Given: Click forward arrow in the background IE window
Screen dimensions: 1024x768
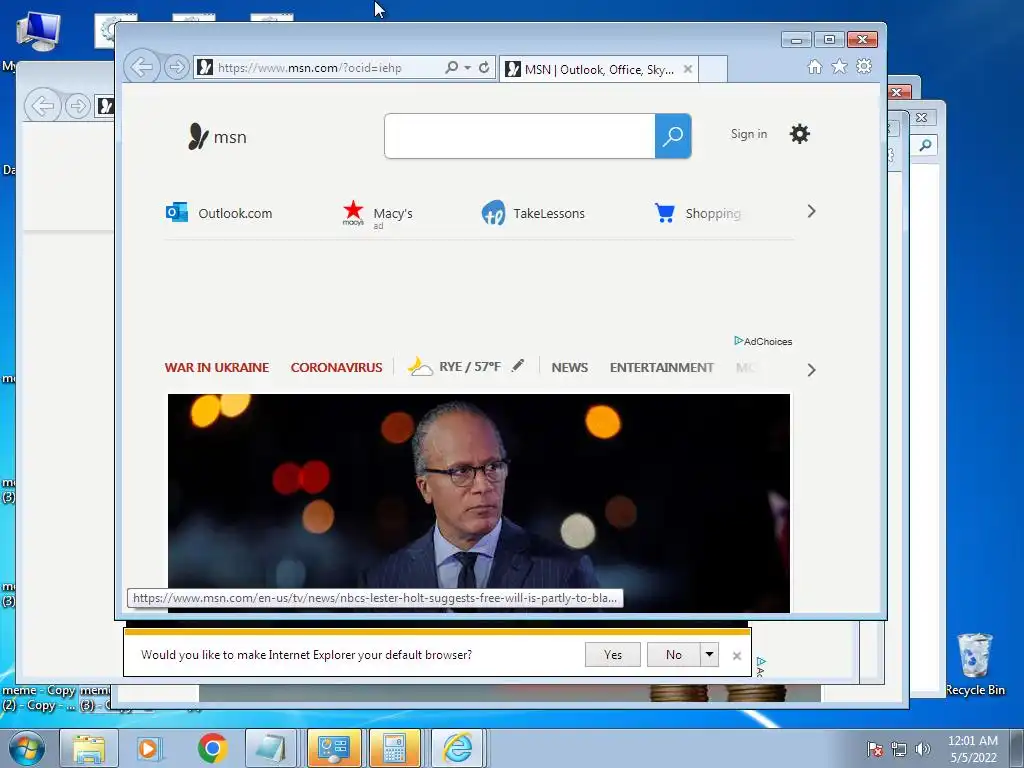Looking at the screenshot, I should 78,106.
